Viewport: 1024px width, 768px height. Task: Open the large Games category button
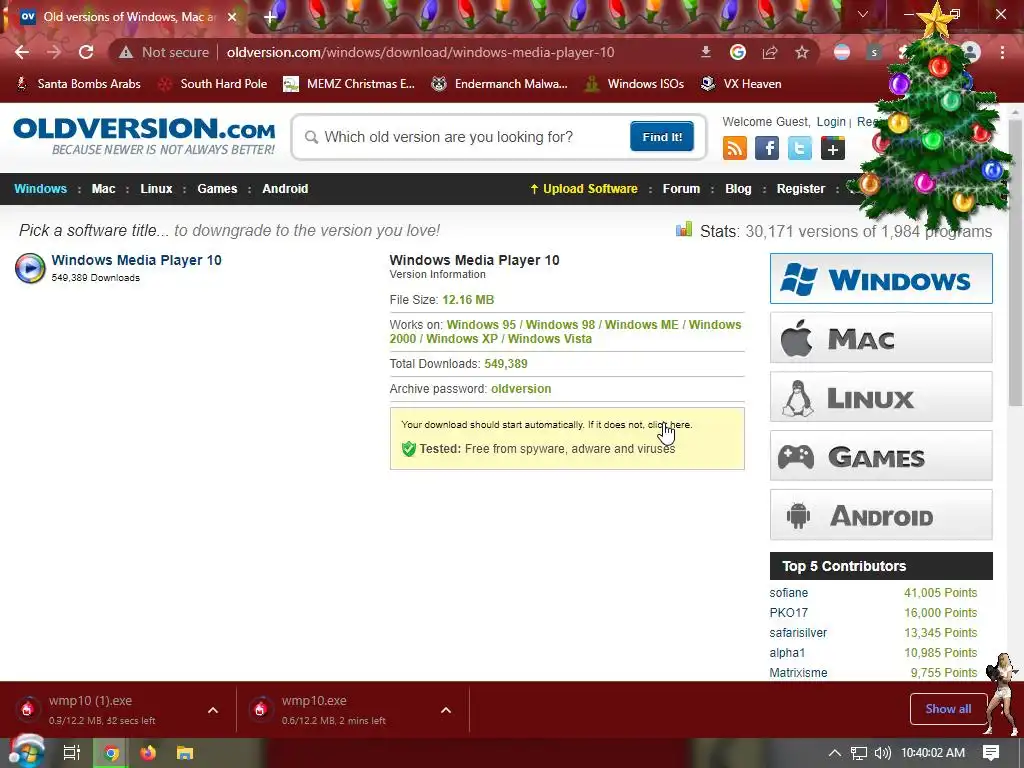tap(881, 455)
